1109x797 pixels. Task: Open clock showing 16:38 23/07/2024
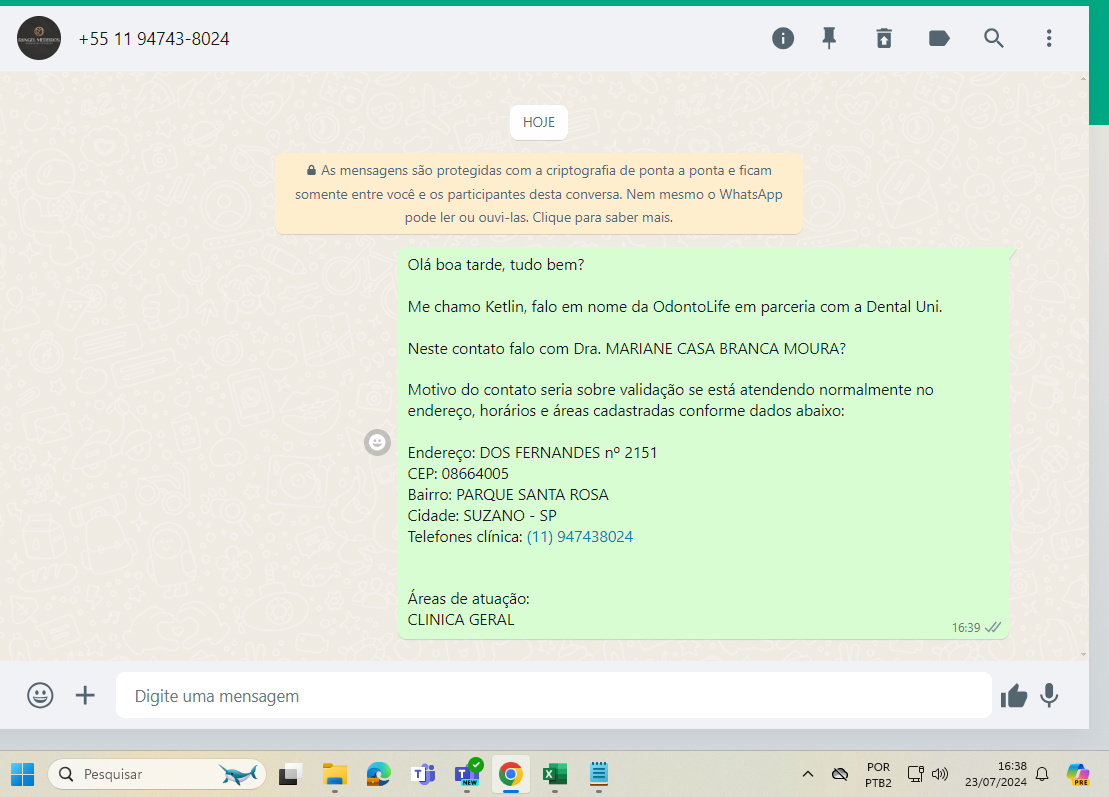point(996,774)
